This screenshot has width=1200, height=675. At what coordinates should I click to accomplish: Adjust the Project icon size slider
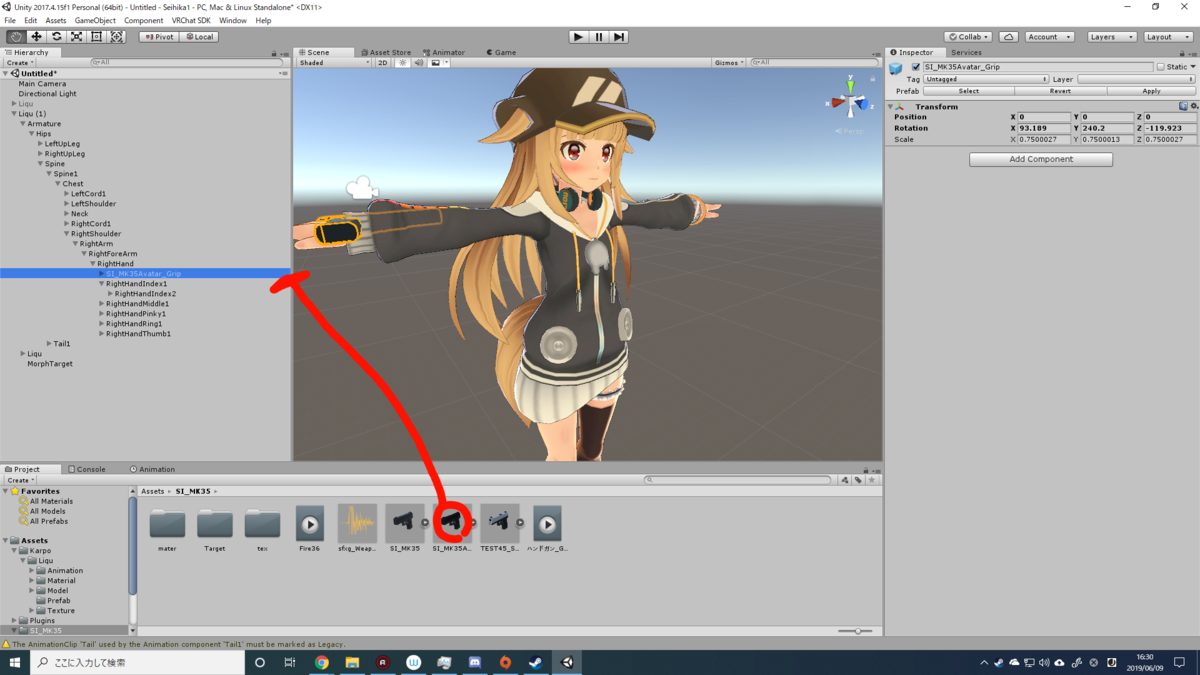pyautogui.click(x=856, y=631)
